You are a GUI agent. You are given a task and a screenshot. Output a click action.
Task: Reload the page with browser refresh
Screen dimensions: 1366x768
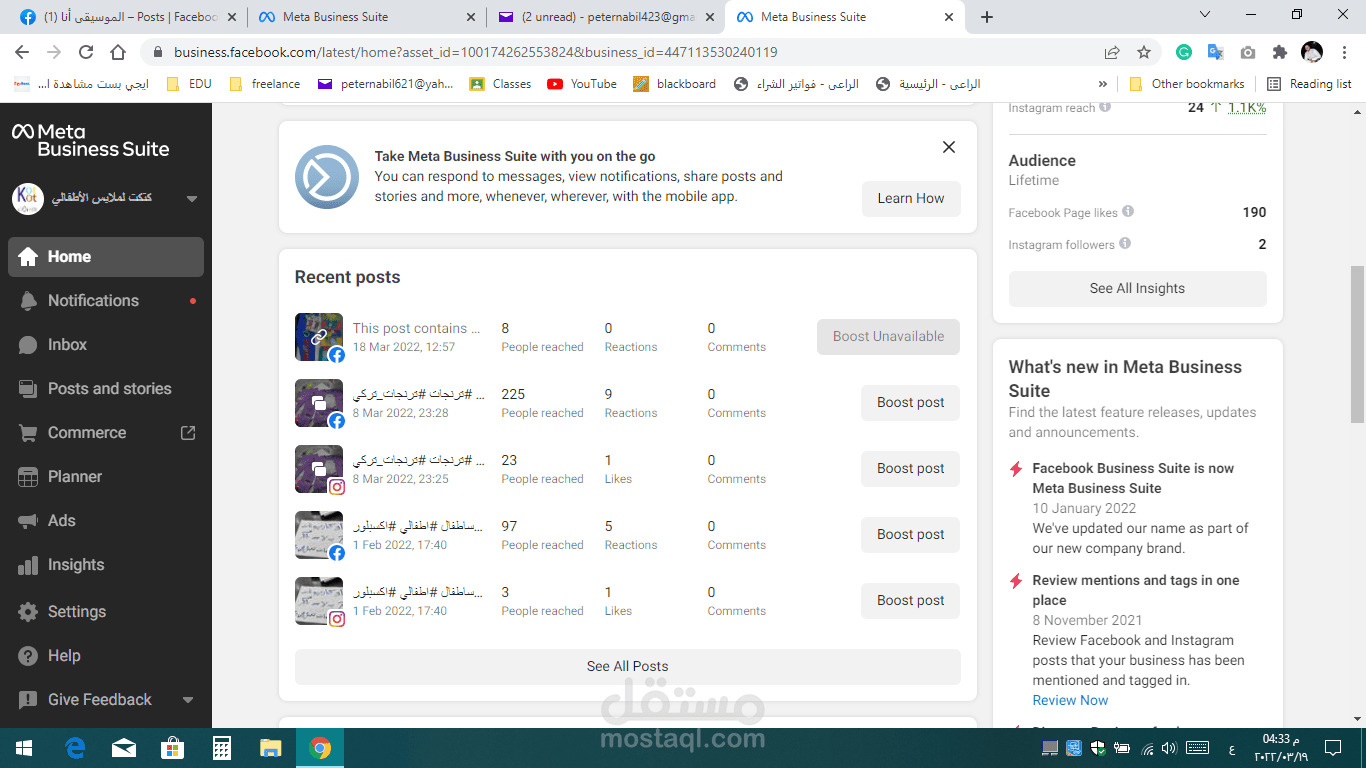tap(86, 52)
